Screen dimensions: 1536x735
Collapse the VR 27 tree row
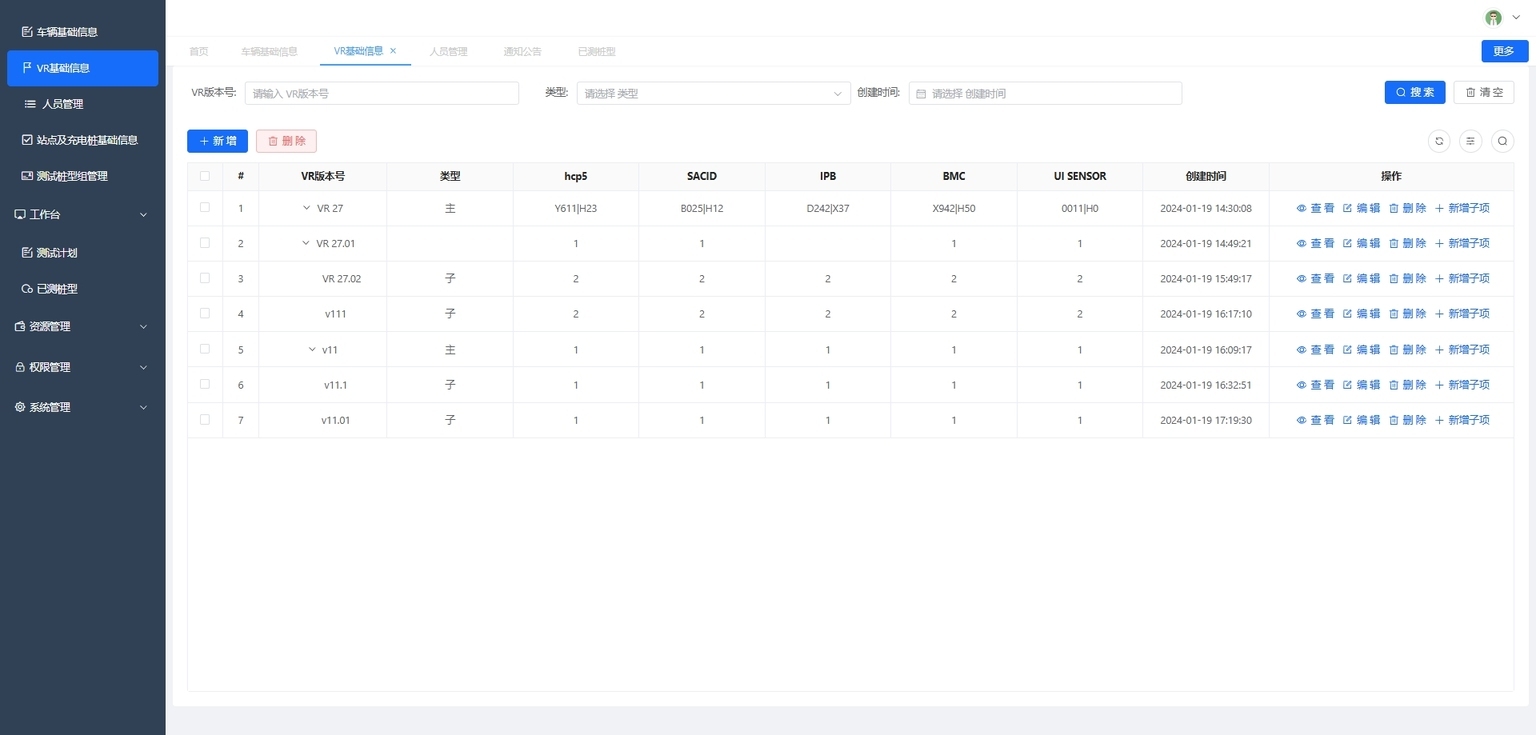click(306, 208)
